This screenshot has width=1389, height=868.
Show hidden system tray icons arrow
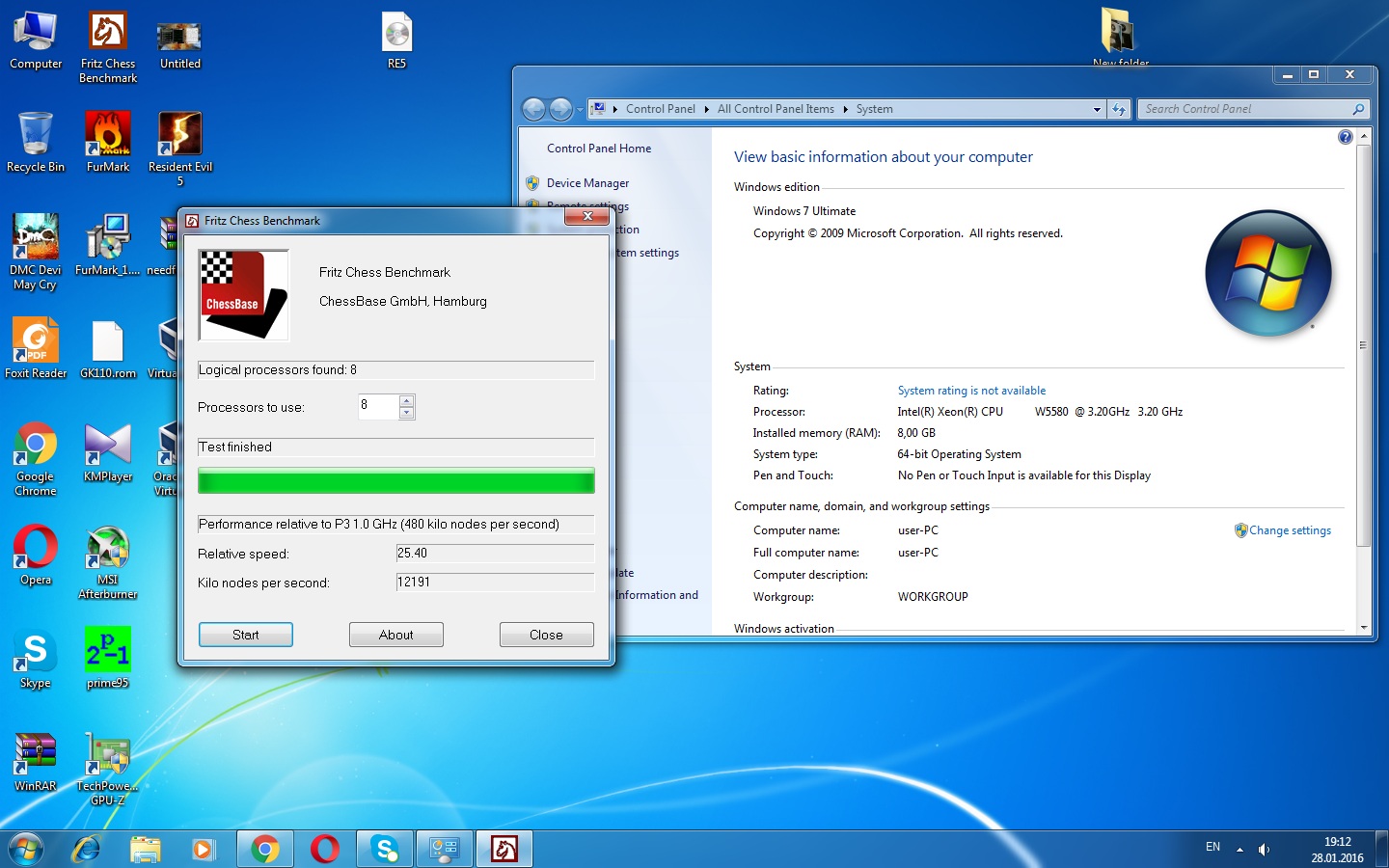[1239, 850]
